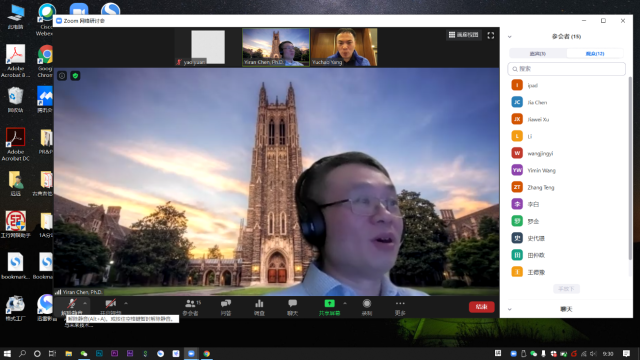The image size is (640, 360).
Task: Click the ZT avatar icon
Action: [x=517, y=187]
